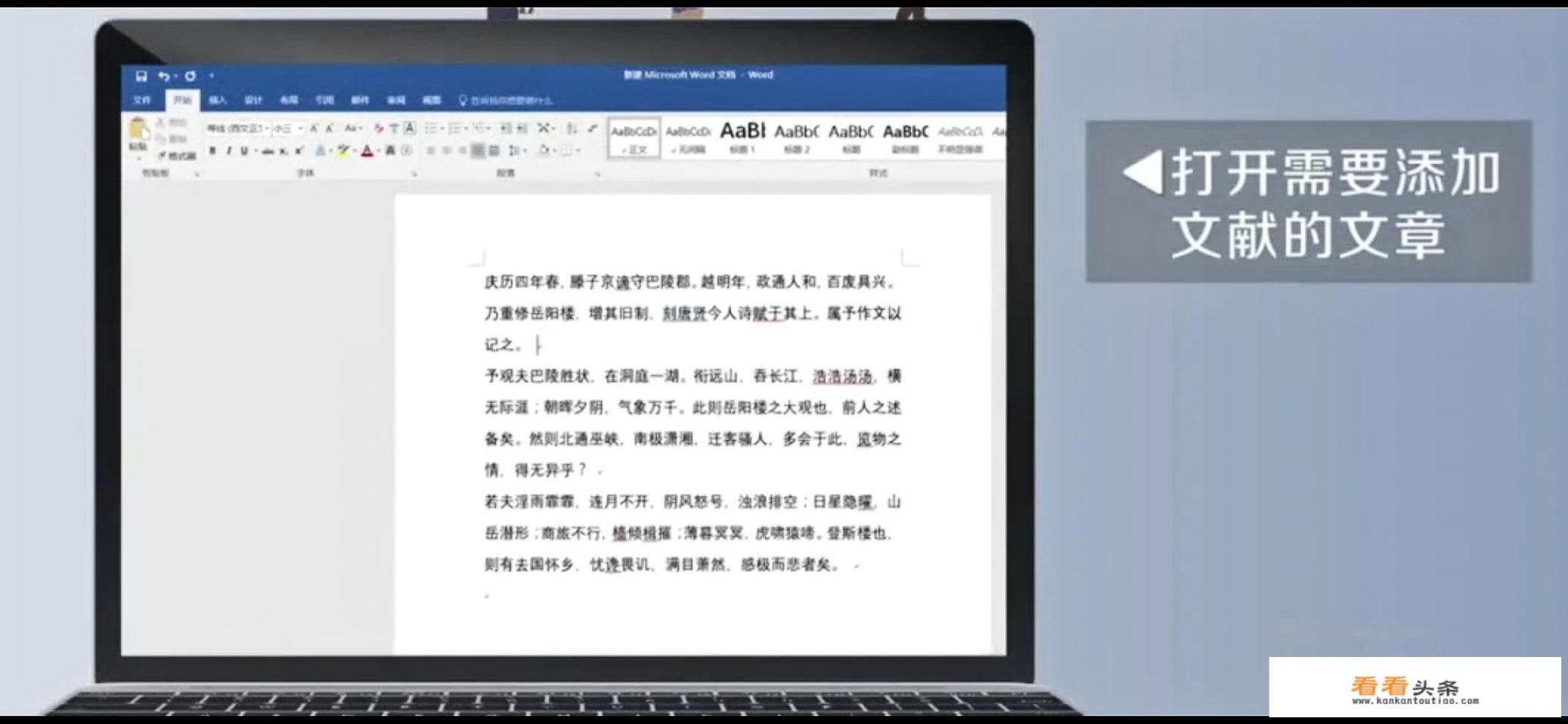1568x724 pixels.
Task: Click the Text Effects (glowing A) icon
Action: pos(320,151)
